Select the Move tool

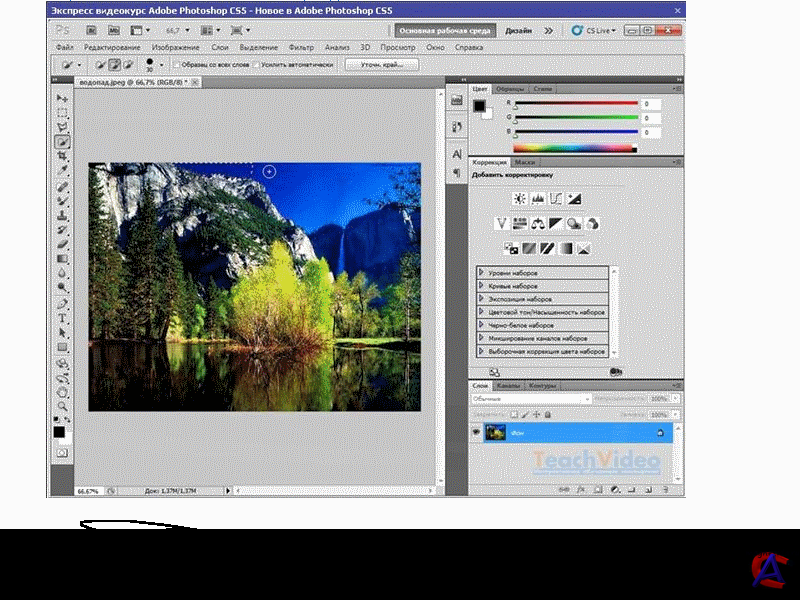pyautogui.click(x=62, y=99)
